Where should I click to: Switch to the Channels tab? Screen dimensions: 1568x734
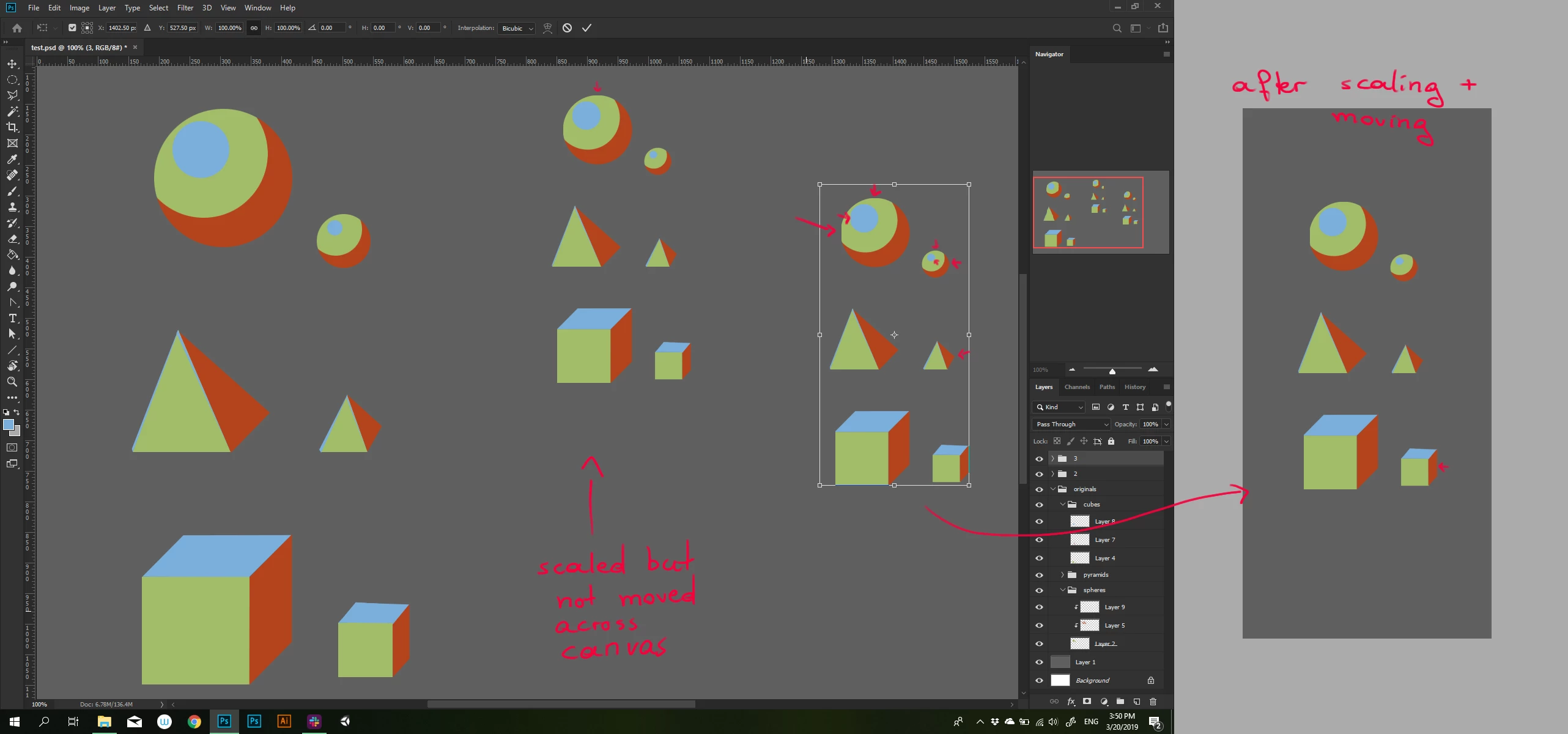(1077, 387)
